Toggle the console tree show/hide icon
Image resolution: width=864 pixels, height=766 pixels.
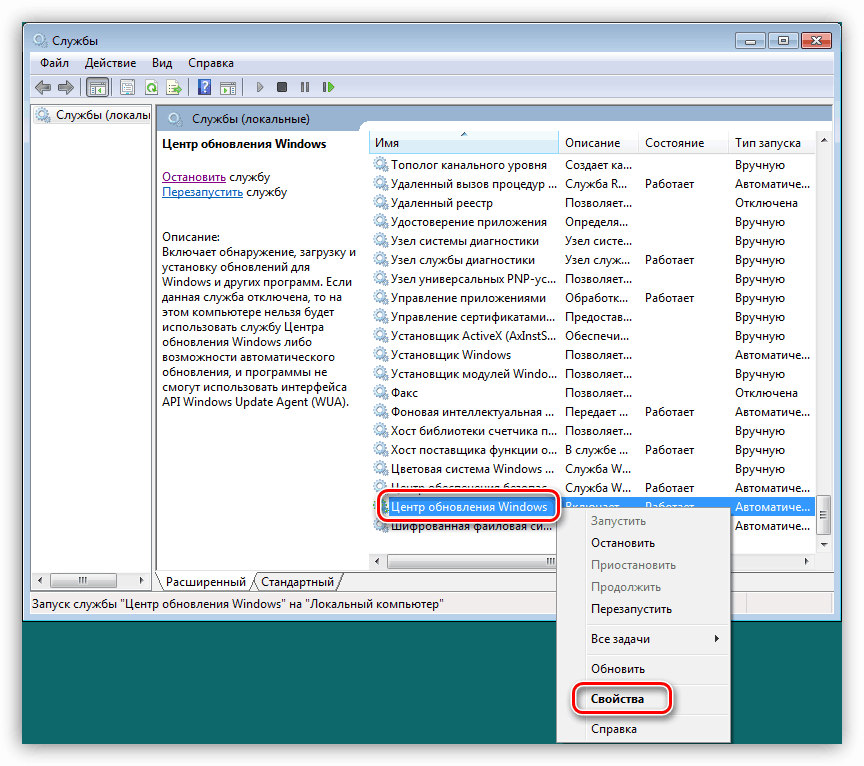click(98, 87)
